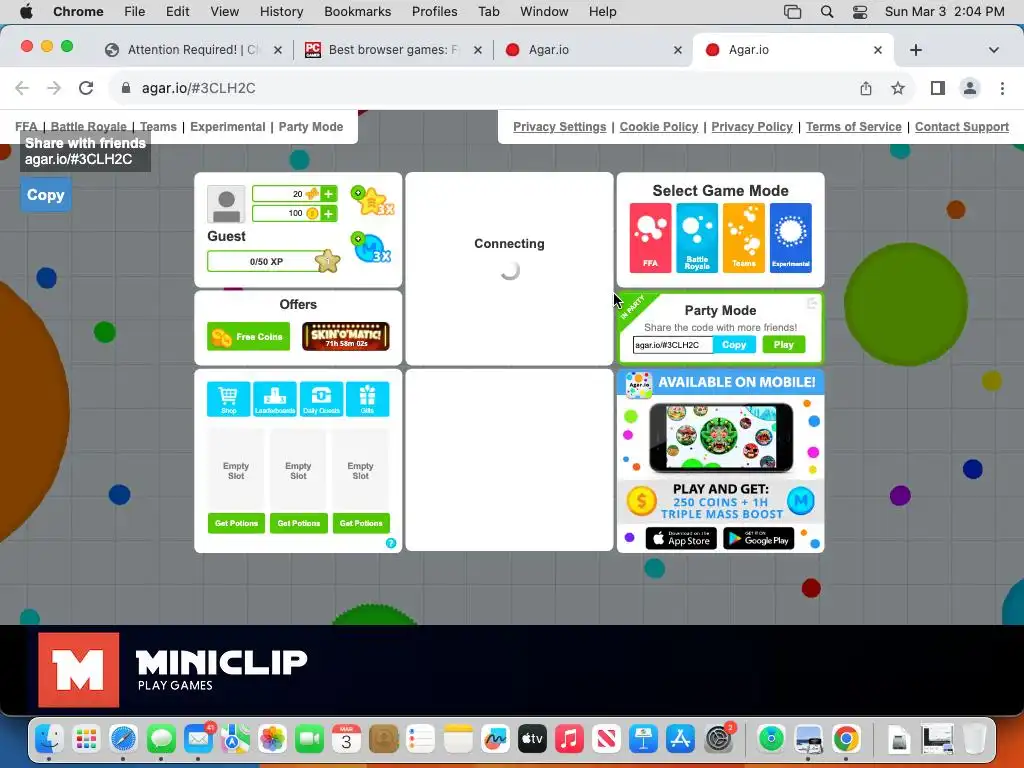The width and height of the screenshot is (1024, 768).
Task: Click the Chrome reload icon
Action: (86, 88)
